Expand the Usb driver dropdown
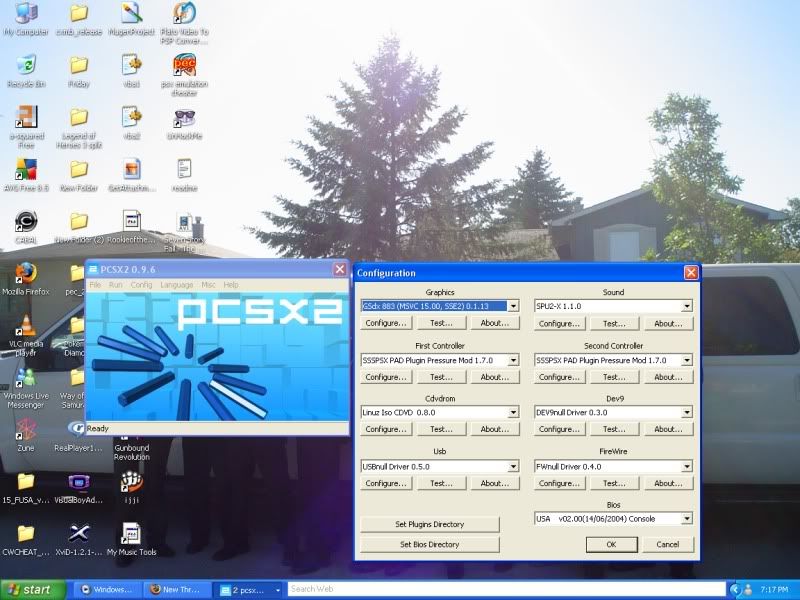Viewport: 800px width, 600px height. tap(513, 466)
